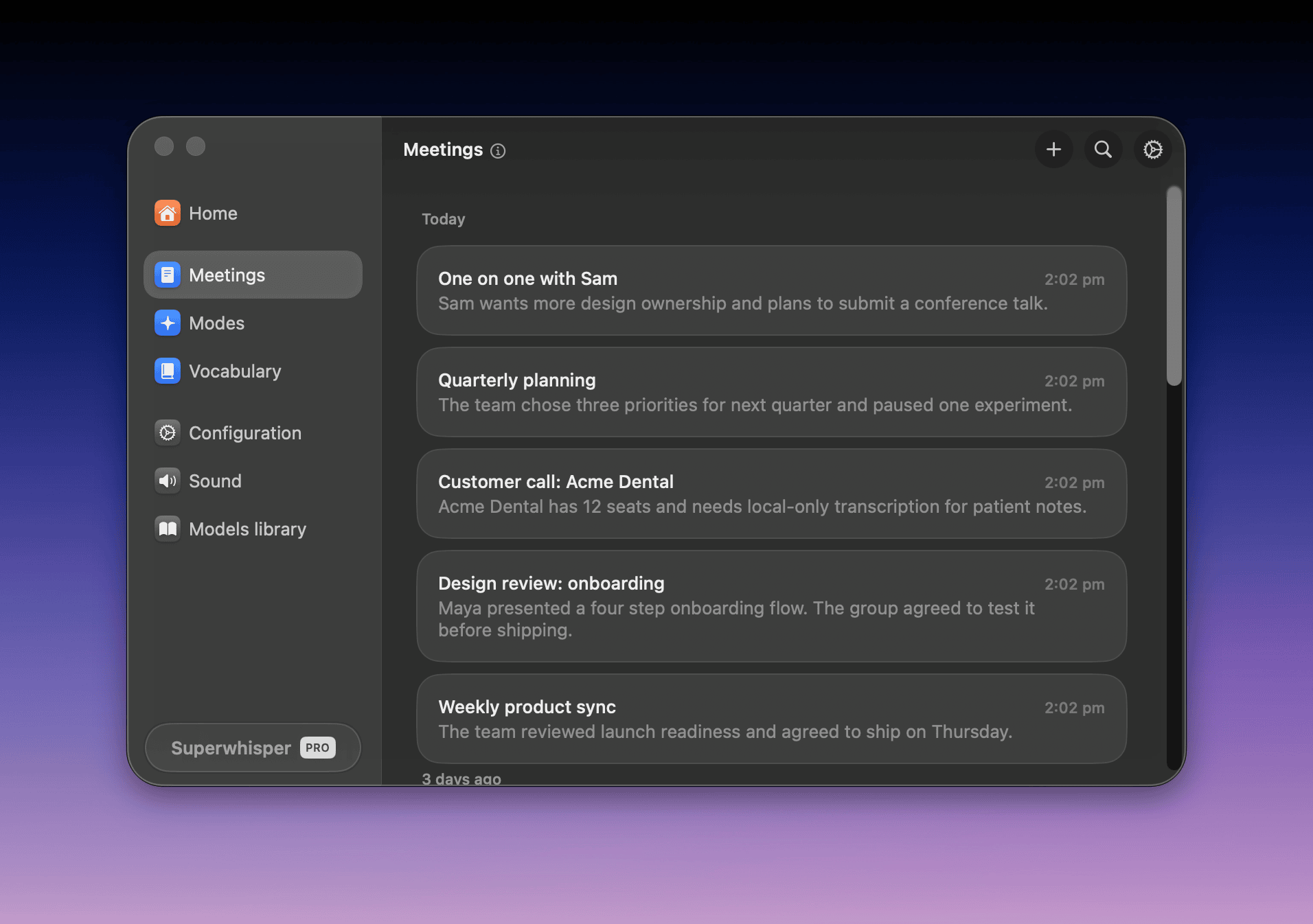Click the PRO badge
1313x924 pixels.
(318, 748)
